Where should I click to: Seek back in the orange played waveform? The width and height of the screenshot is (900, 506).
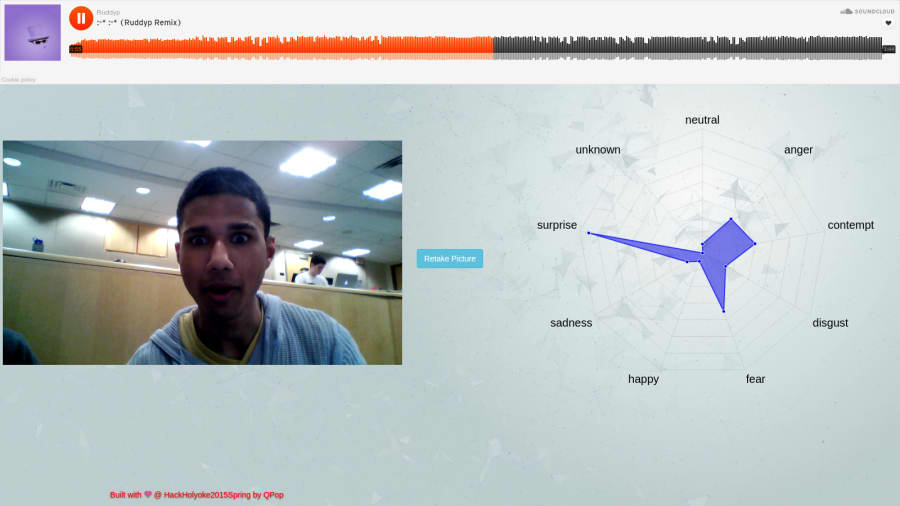[281, 47]
